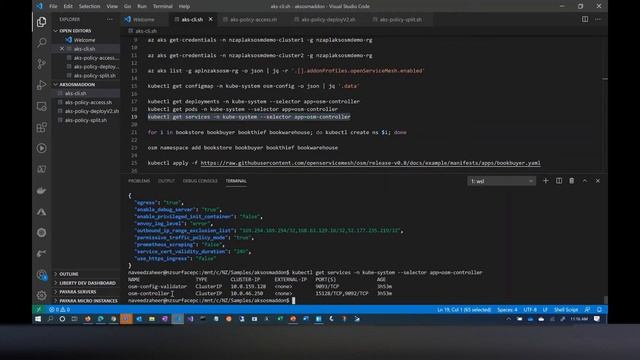The height and width of the screenshot is (360, 640).
Task: Open the raw.githubusercontent.com bookbuyer.yaml link
Action: [x=370, y=163]
